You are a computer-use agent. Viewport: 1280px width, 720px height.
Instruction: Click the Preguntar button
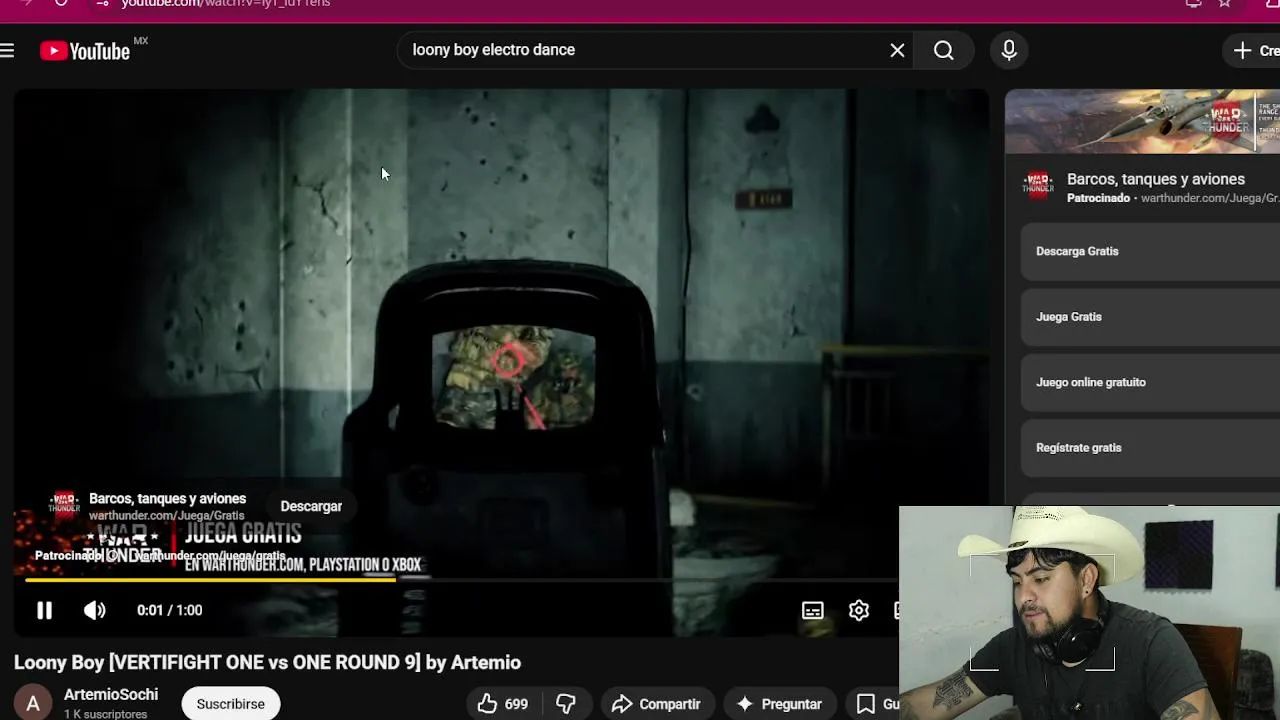pos(779,704)
